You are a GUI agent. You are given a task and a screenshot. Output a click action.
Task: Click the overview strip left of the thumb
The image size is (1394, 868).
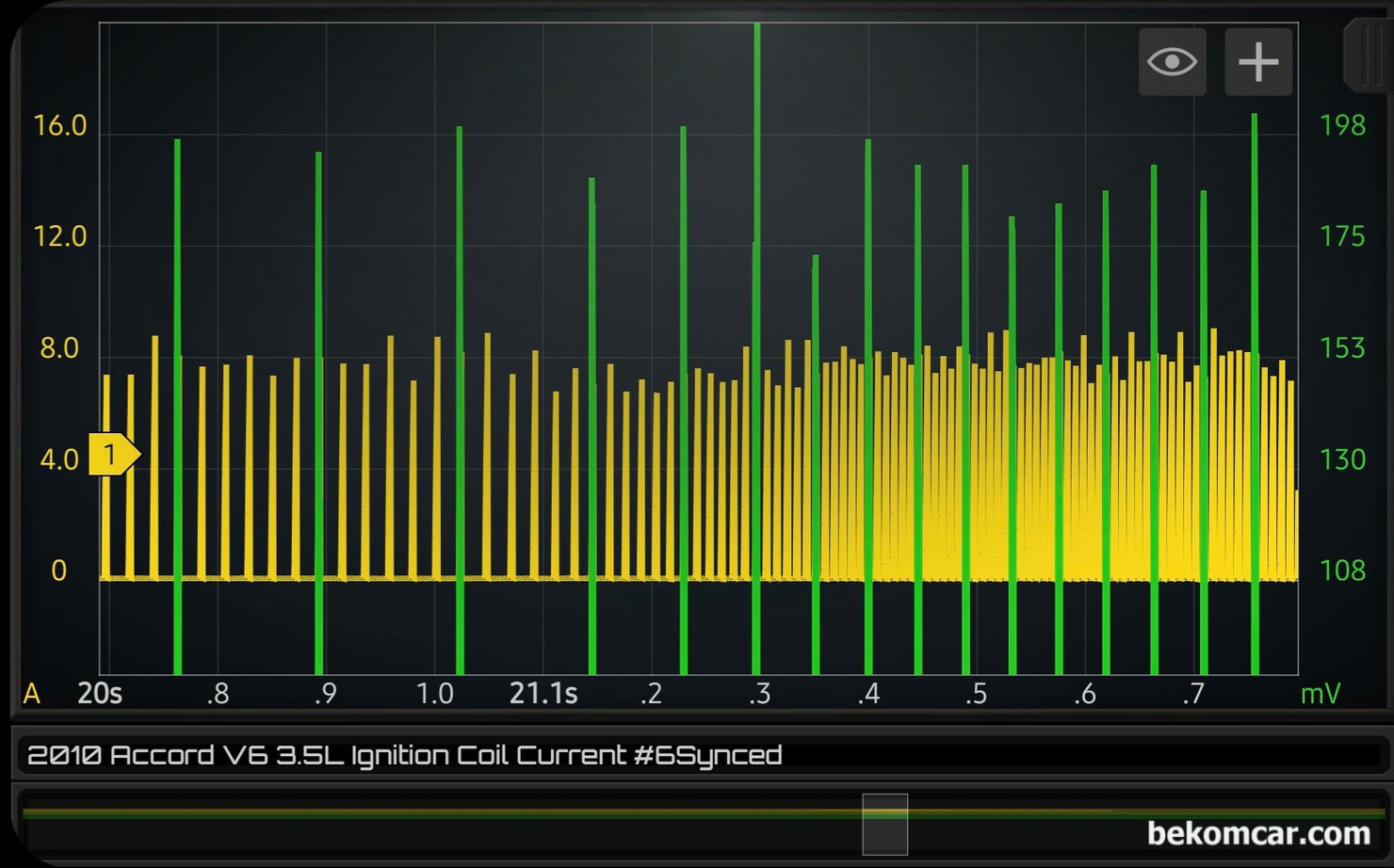point(433,812)
